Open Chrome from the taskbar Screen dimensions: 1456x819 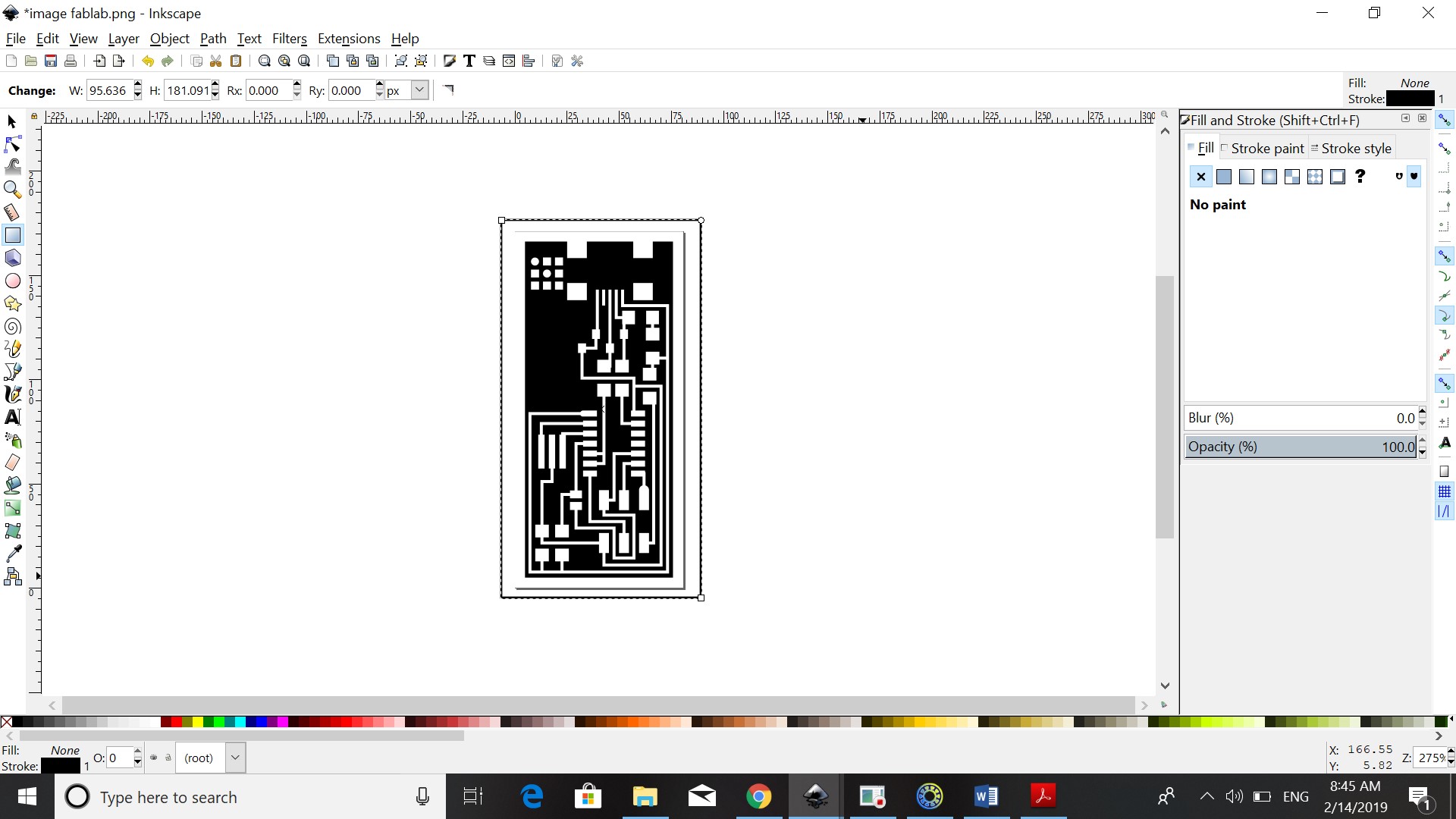pyautogui.click(x=758, y=796)
